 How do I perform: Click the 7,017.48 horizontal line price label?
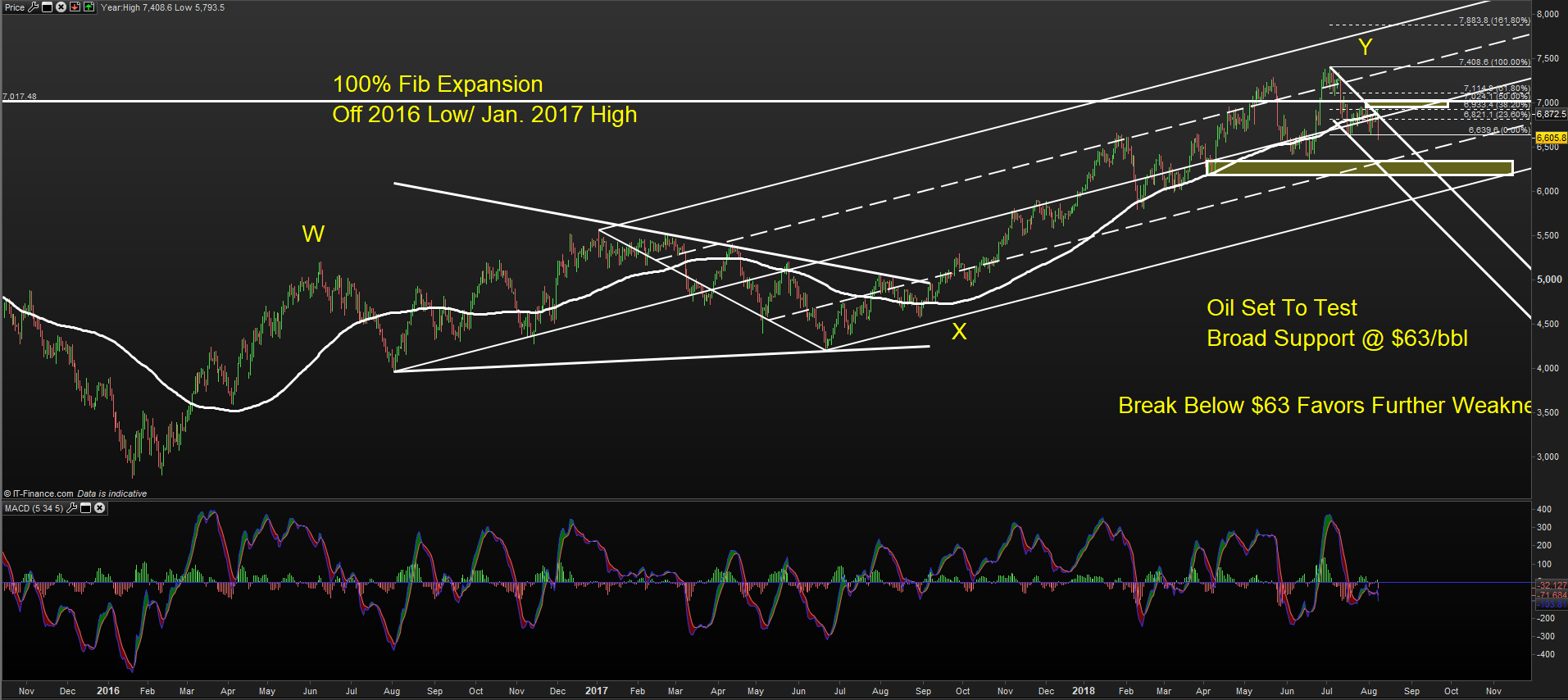20,97
